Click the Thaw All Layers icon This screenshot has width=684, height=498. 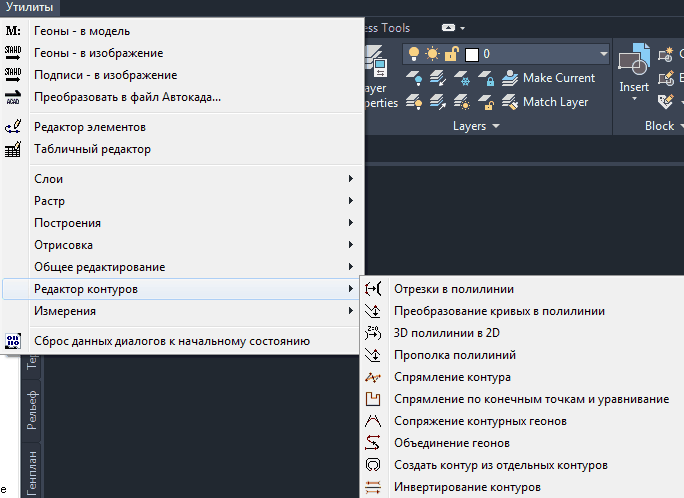click(462, 102)
